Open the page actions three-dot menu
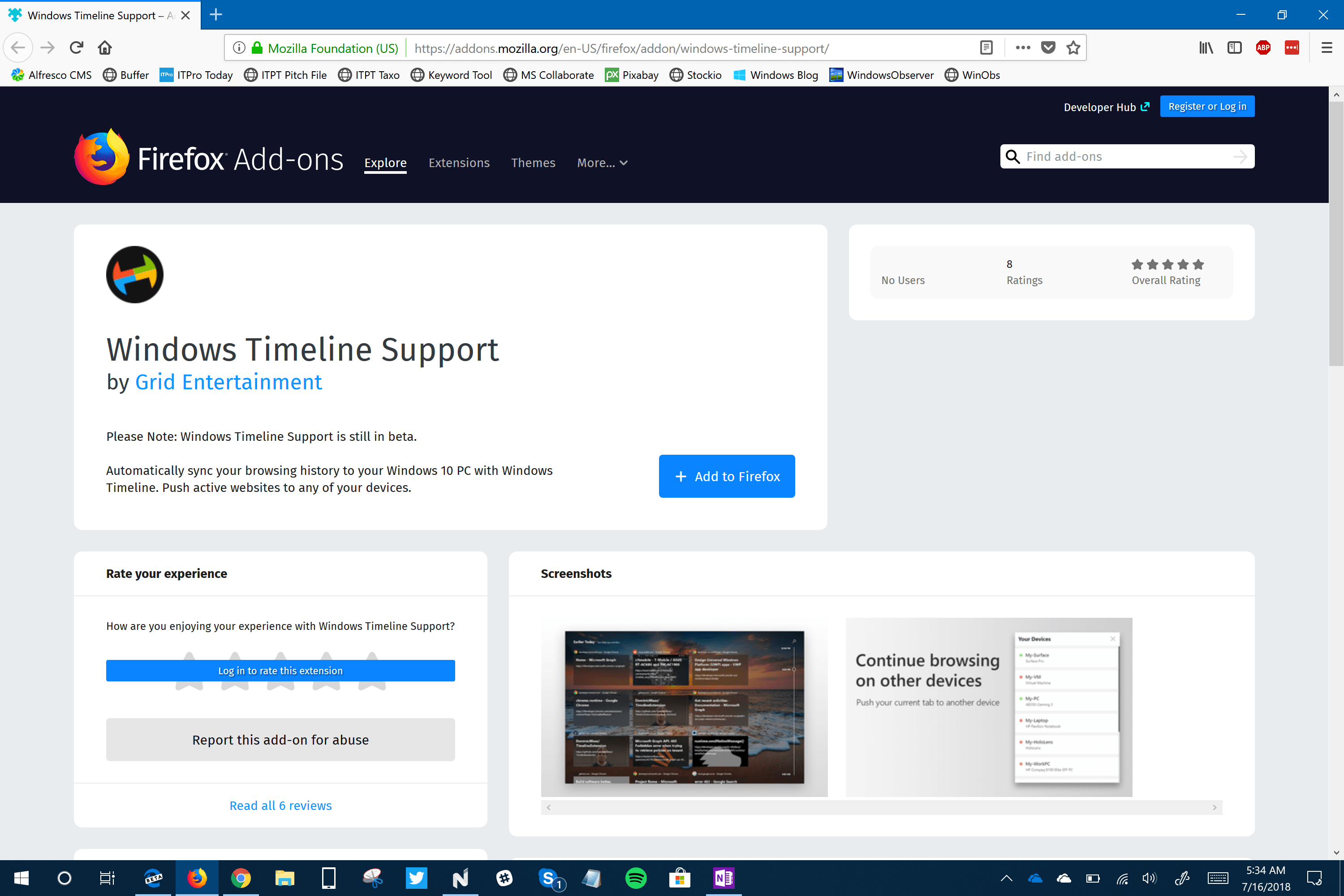Image resolution: width=1344 pixels, height=896 pixels. [1022, 48]
